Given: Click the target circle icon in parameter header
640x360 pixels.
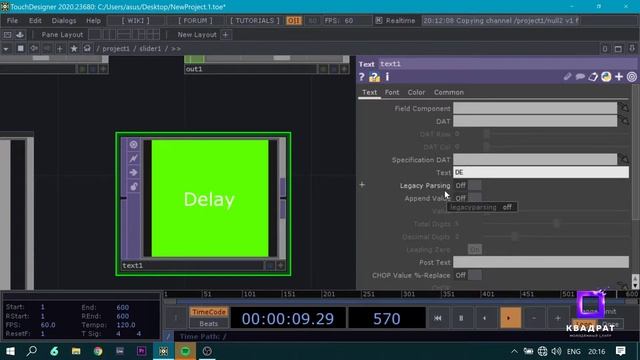Looking at the screenshot, I should click(x=631, y=77).
